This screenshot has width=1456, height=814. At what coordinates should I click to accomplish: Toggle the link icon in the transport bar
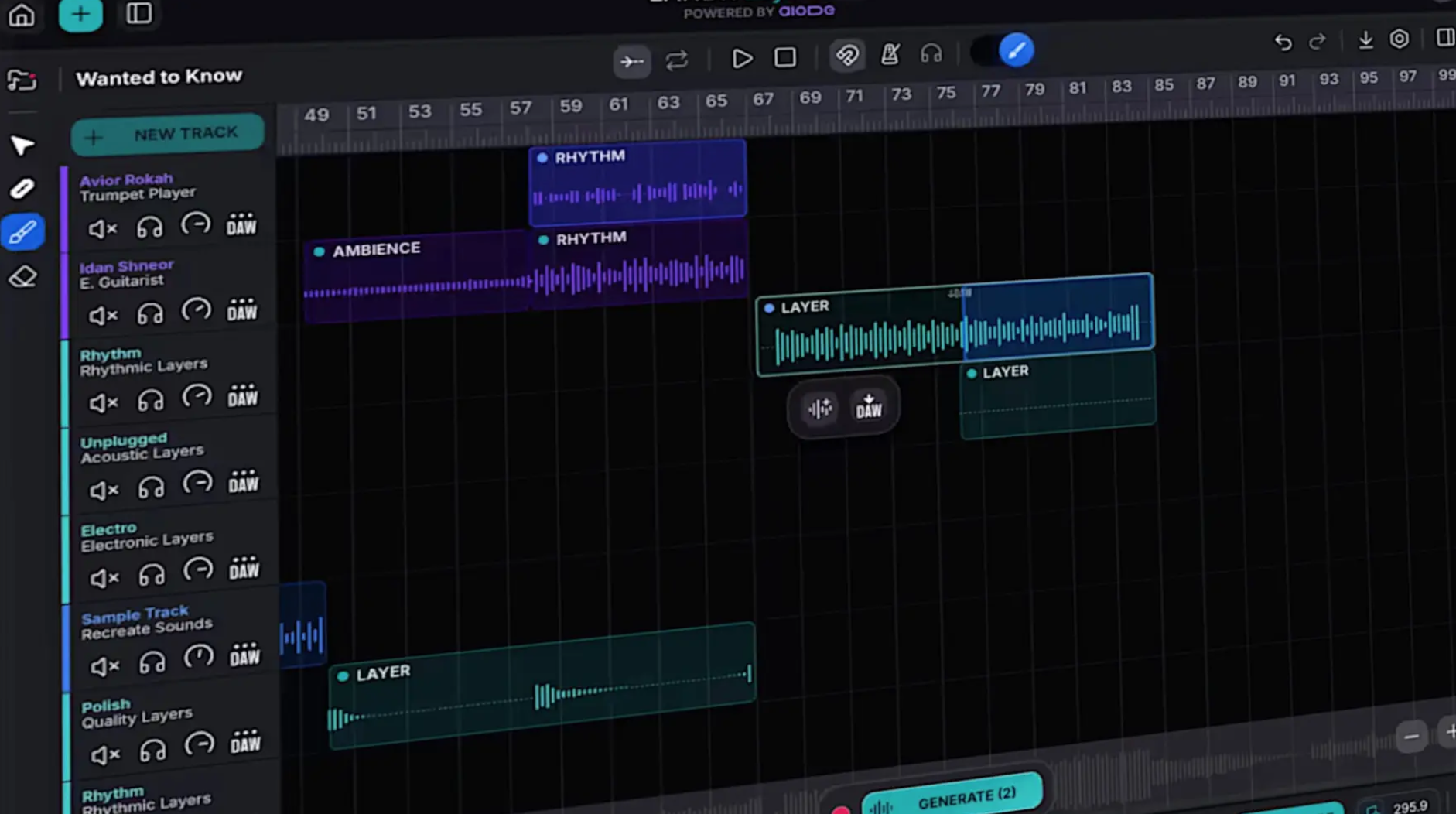point(847,55)
